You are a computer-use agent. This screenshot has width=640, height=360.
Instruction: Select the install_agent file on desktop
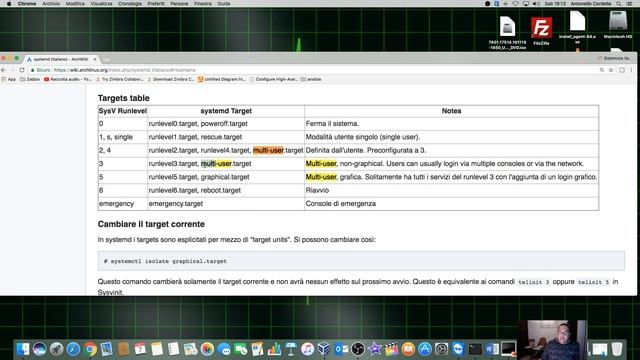(577, 27)
